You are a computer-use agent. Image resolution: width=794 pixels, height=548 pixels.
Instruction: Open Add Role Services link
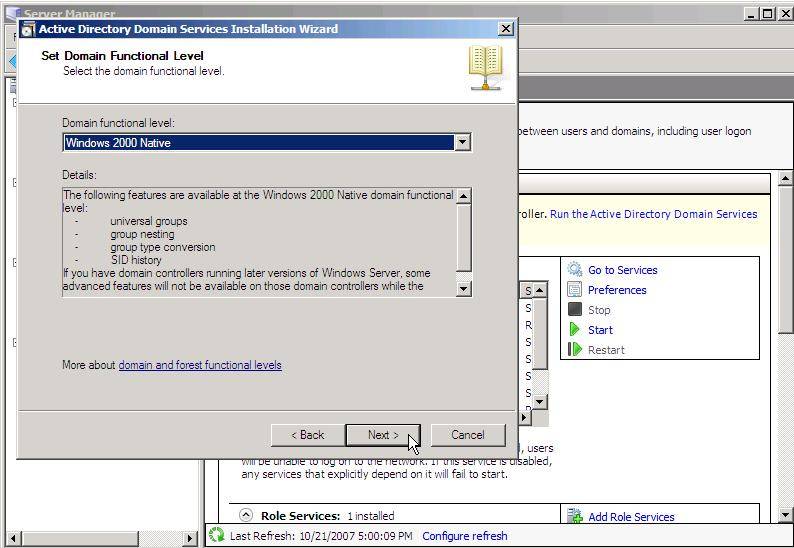[x=631, y=517]
